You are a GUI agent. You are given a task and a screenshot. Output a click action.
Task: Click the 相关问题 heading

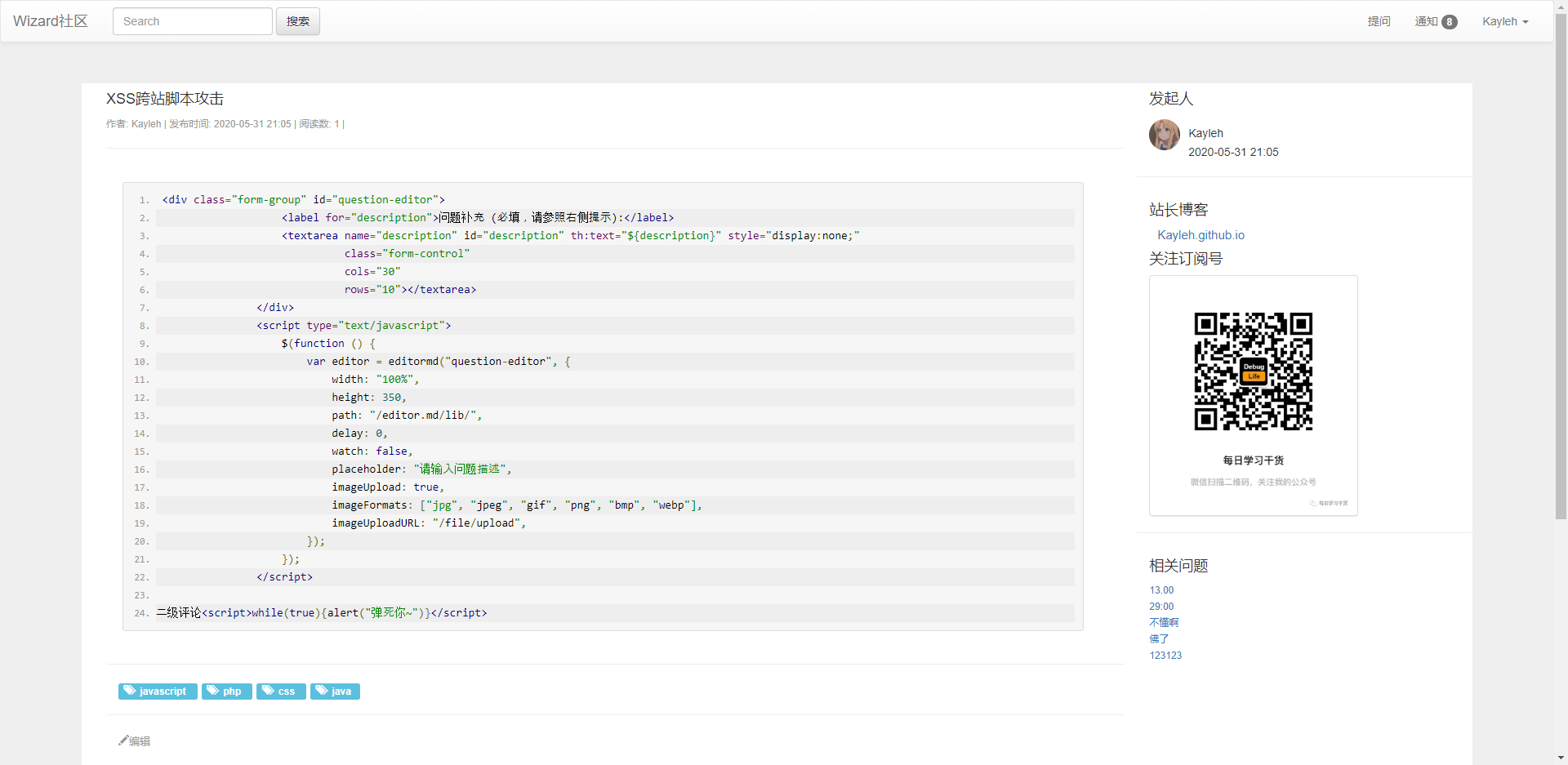point(1178,566)
